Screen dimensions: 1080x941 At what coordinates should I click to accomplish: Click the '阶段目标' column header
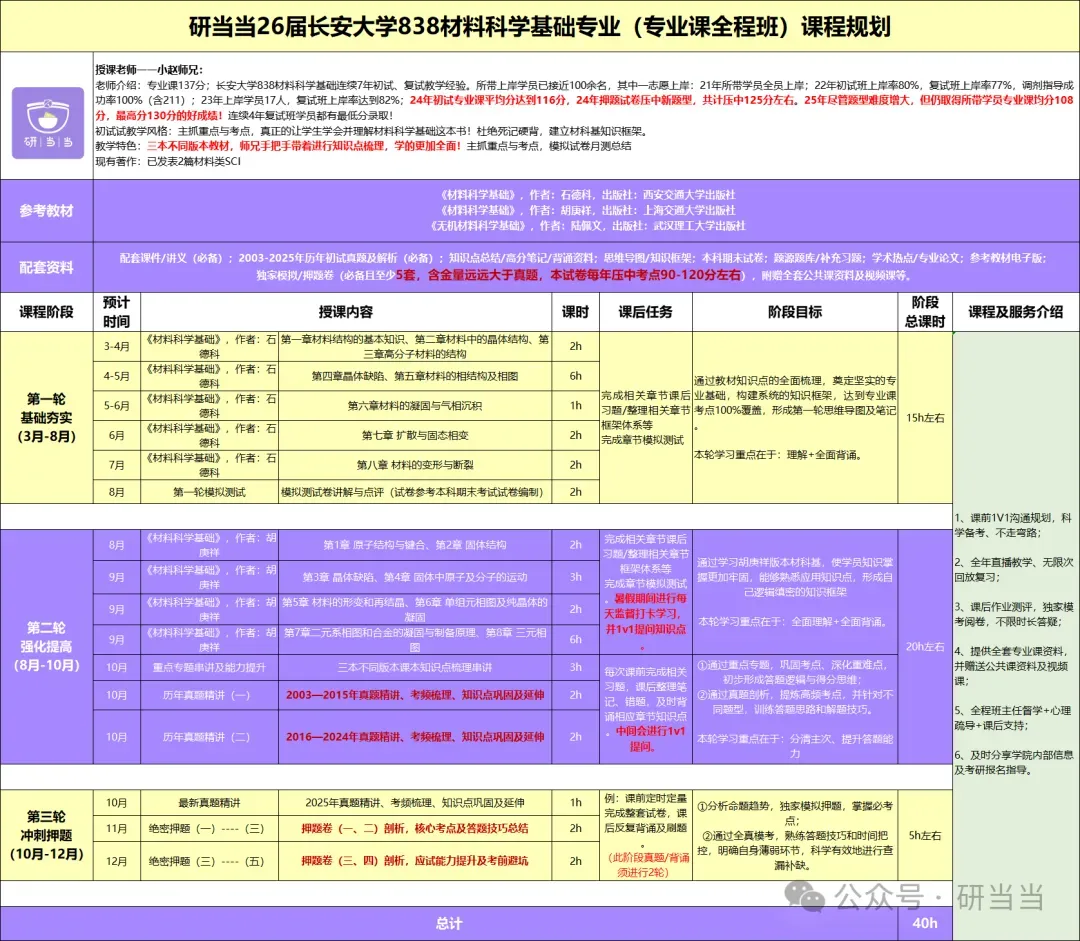[x=795, y=312]
